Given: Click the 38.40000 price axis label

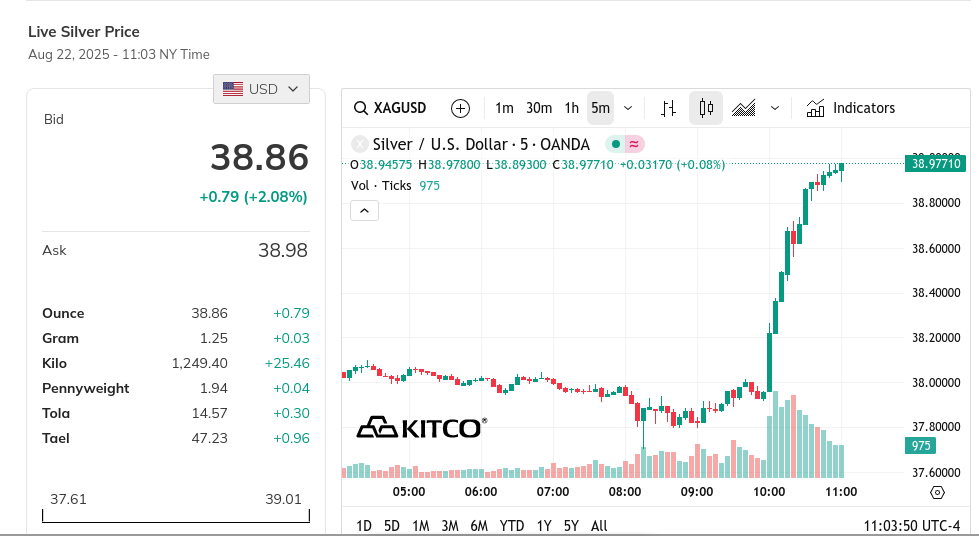Looking at the screenshot, I should (x=936, y=292).
